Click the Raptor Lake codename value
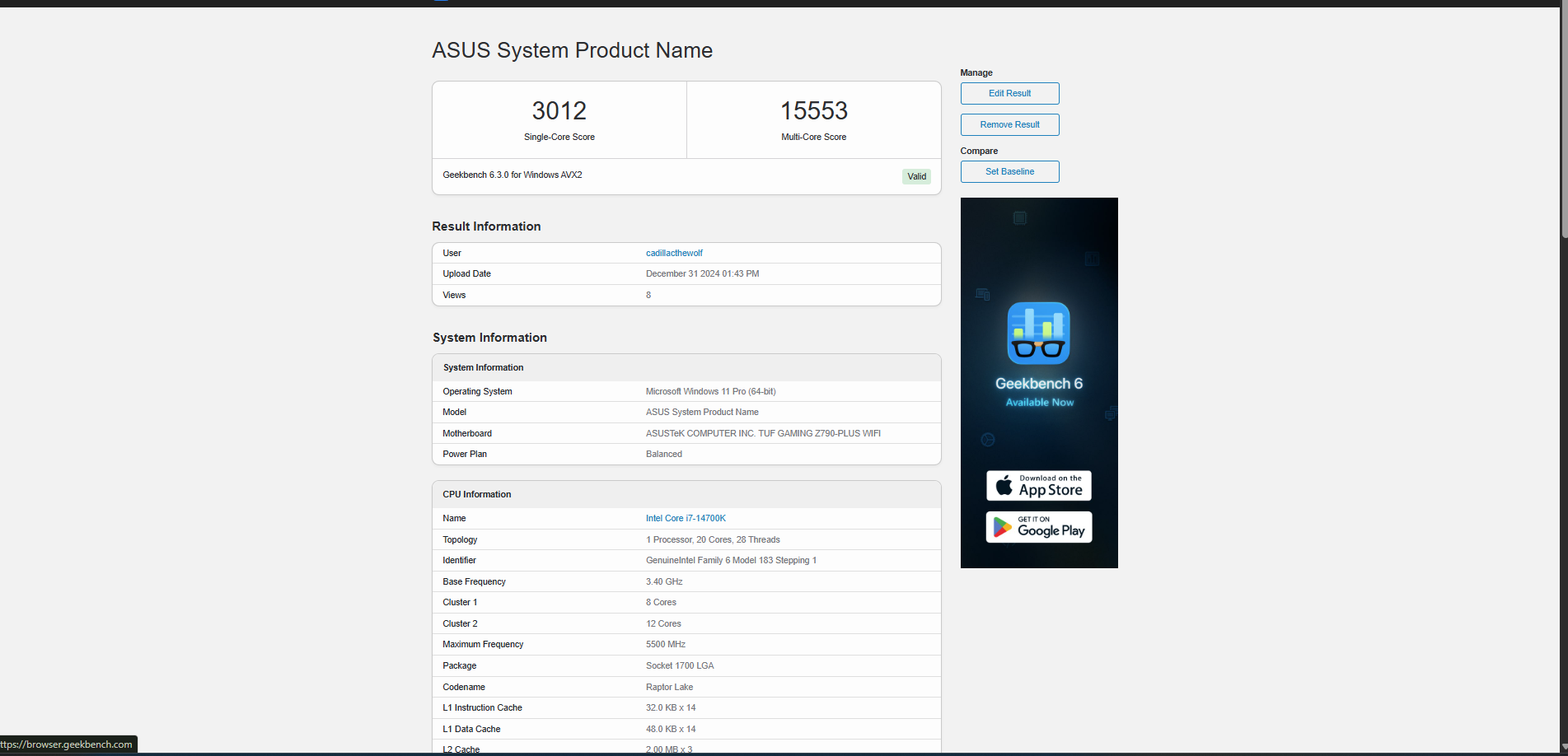Image resolution: width=1568 pixels, height=756 pixels. click(669, 687)
